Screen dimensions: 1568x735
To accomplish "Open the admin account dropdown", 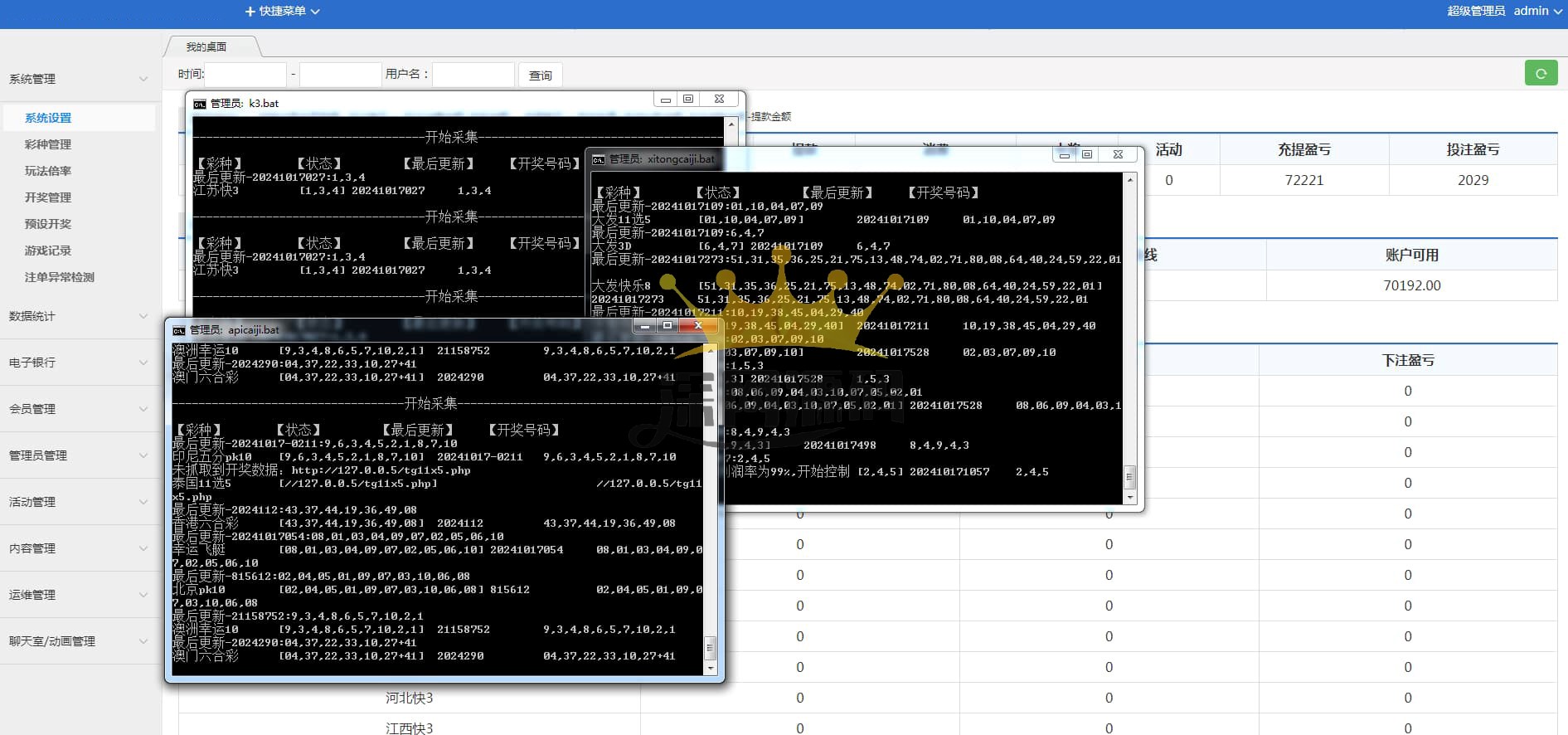I will [x=1536, y=11].
